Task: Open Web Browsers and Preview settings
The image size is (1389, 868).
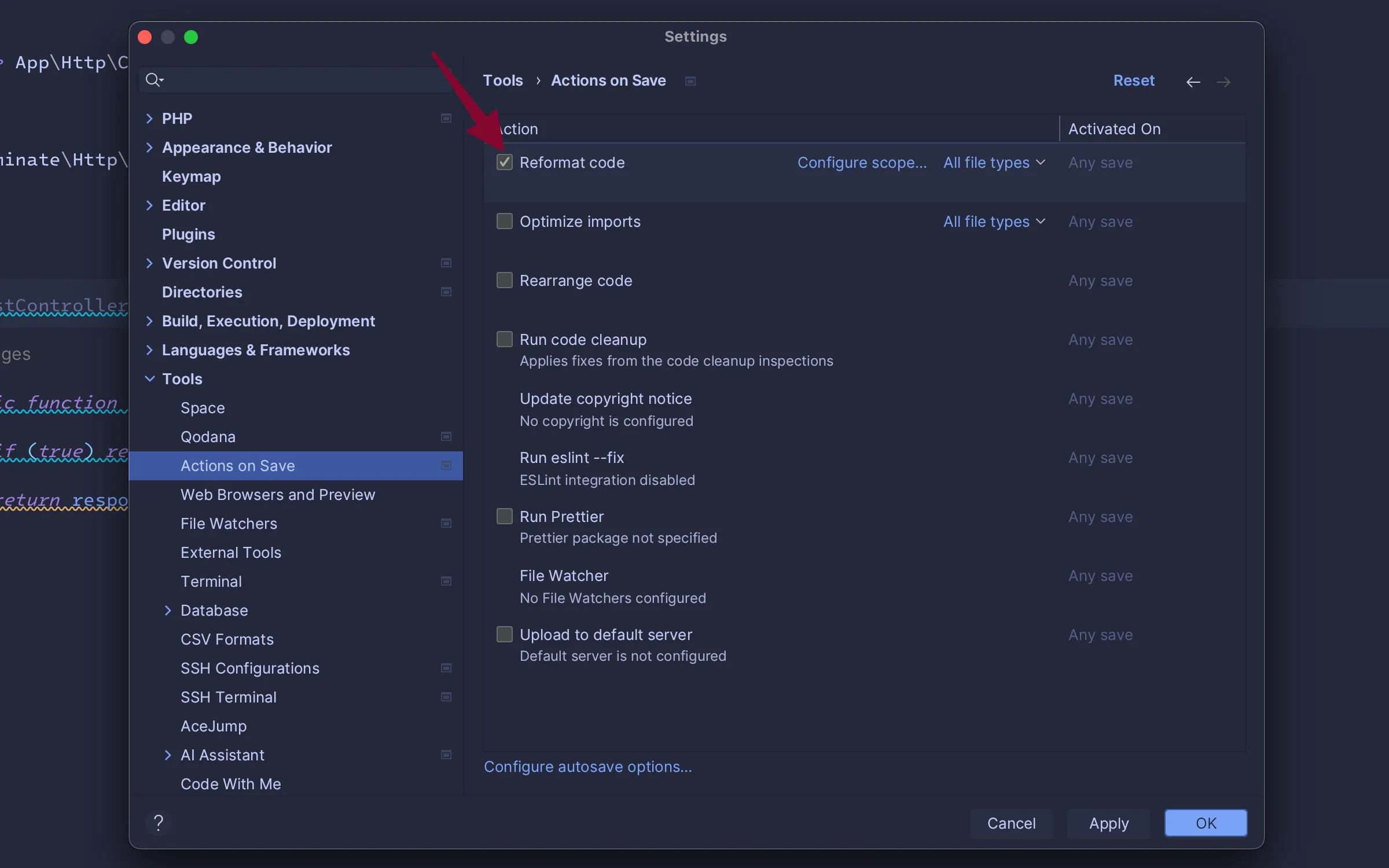Action: [x=278, y=495]
